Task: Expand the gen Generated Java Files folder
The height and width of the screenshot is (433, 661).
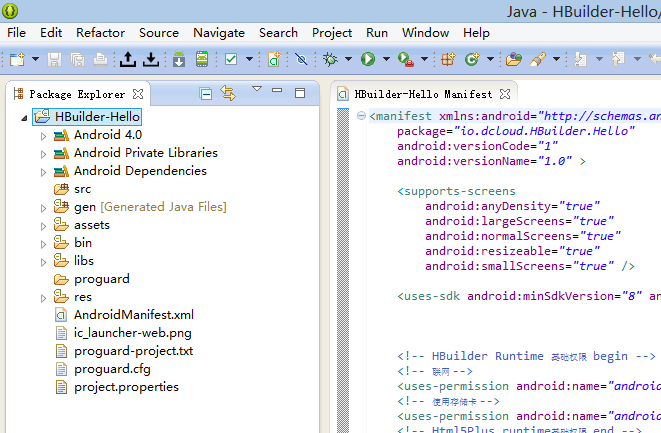Action: coord(43,208)
